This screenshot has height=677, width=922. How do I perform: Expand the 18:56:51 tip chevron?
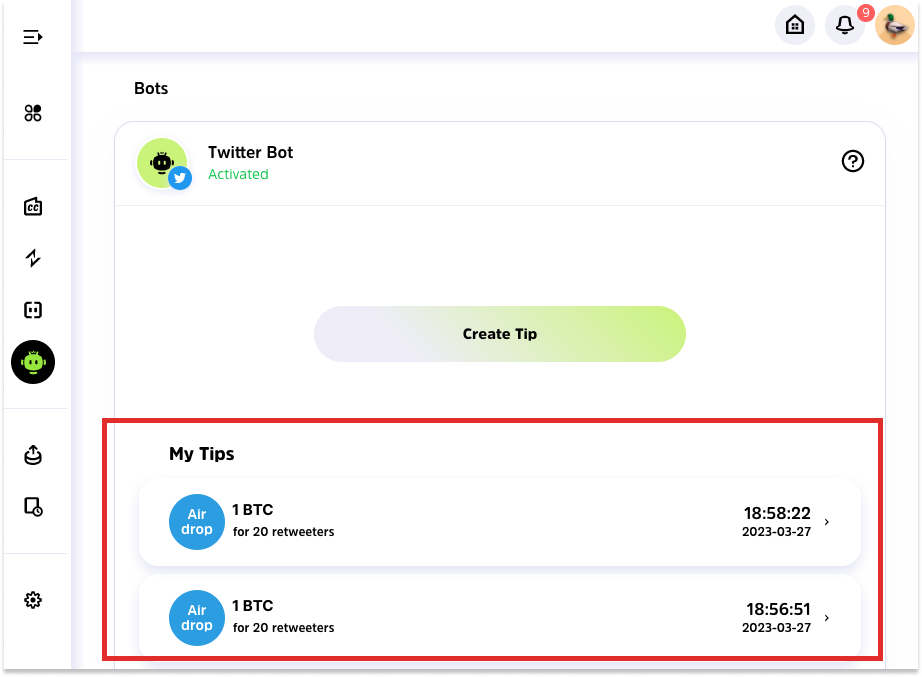(x=826, y=618)
